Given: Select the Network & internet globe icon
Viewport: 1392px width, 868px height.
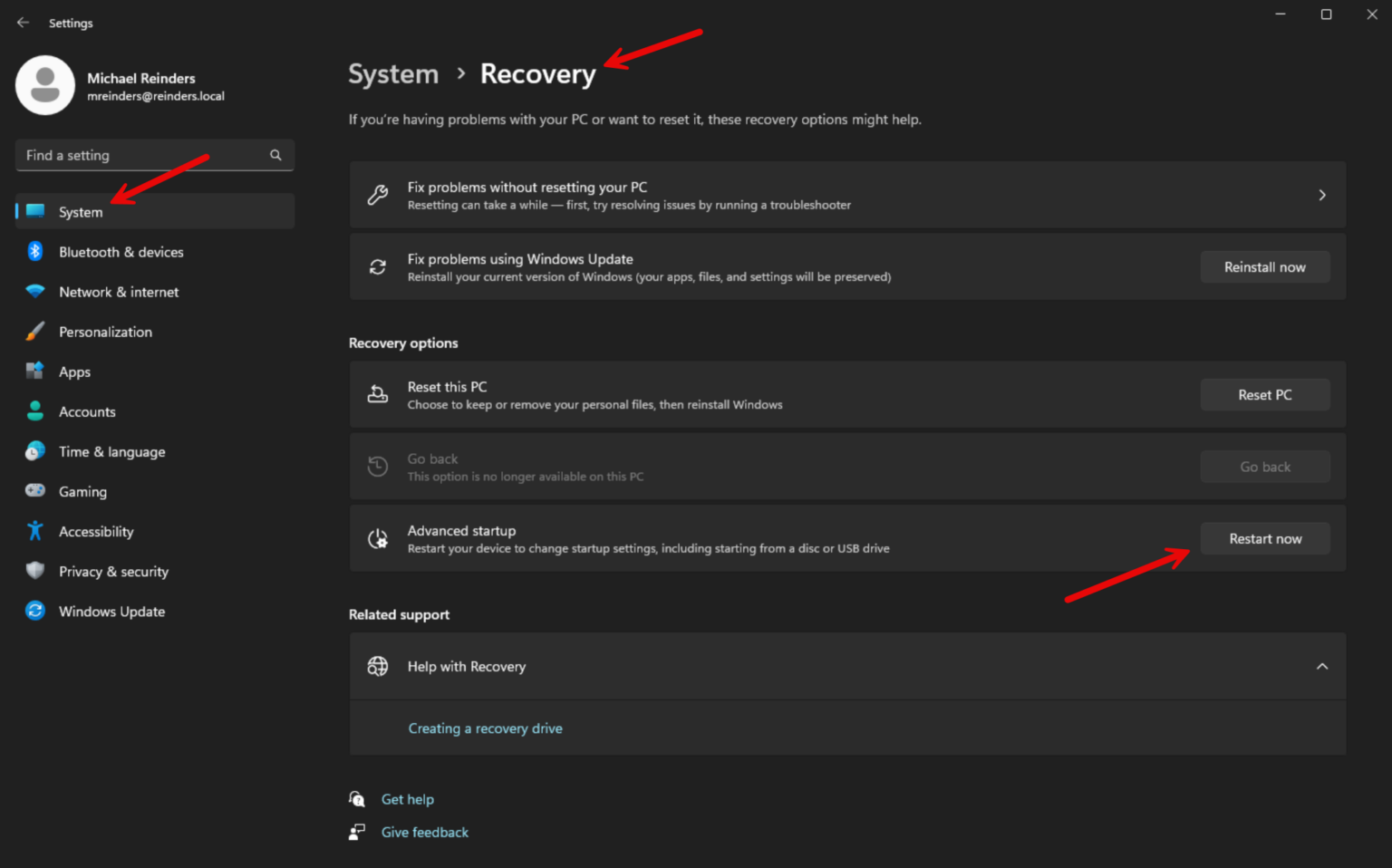Looking at the screenshot, I should pyautogui.click(x=34, y=292).
